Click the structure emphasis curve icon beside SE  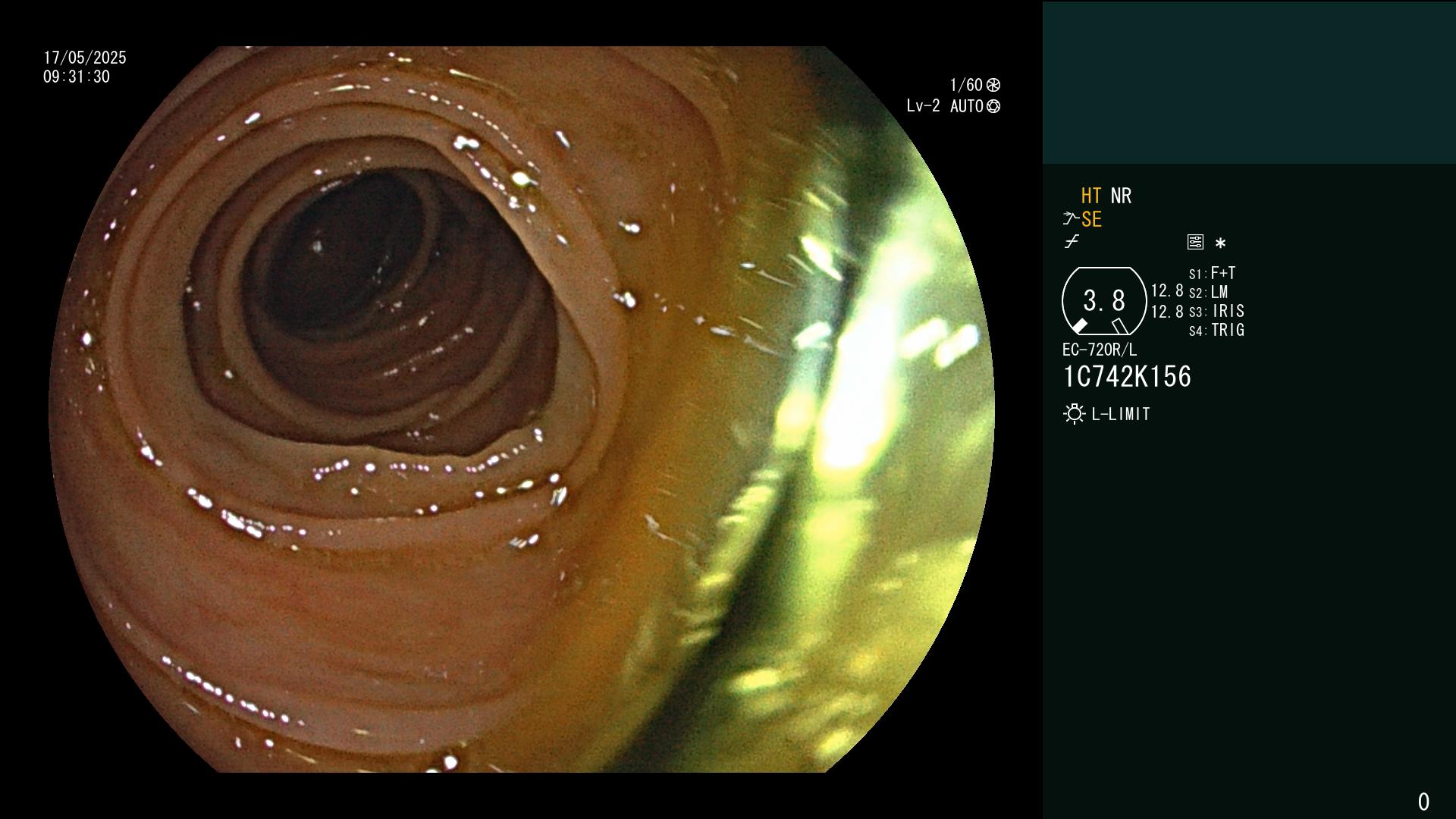[x=1071, y=219]
